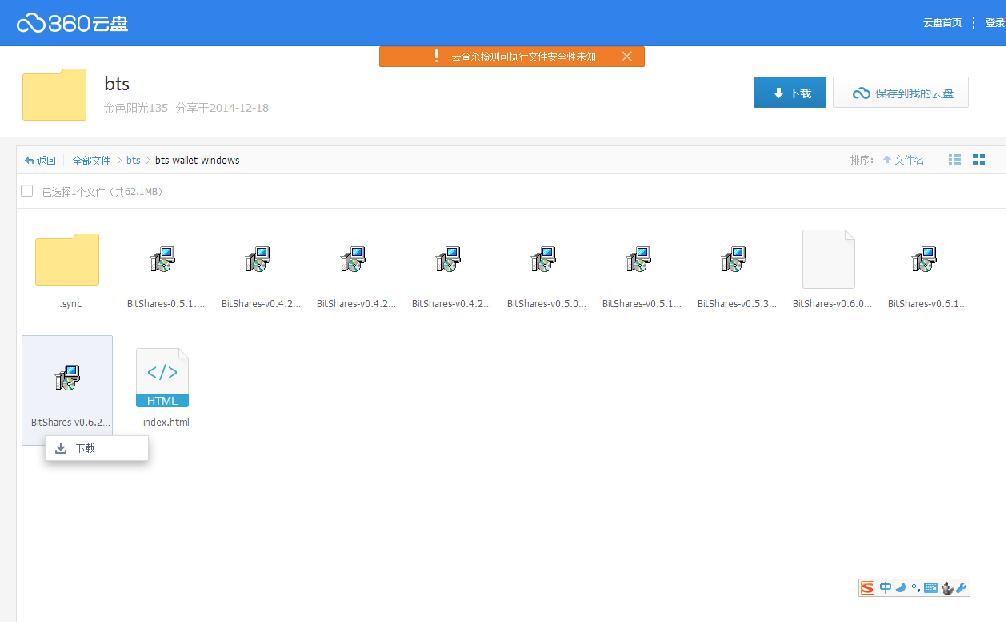Screen dimensions: 1006x622
Task: Open the .sync folder
Action: pos(67,261)
